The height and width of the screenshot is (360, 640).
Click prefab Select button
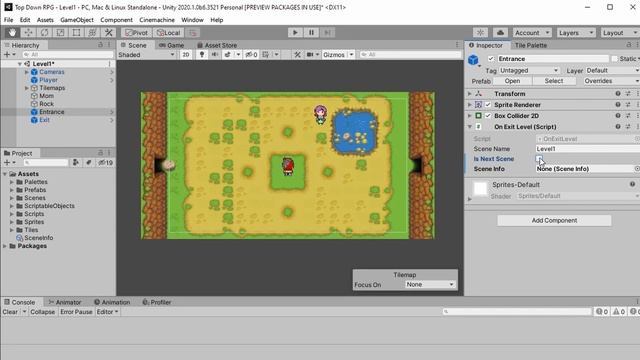554,81
